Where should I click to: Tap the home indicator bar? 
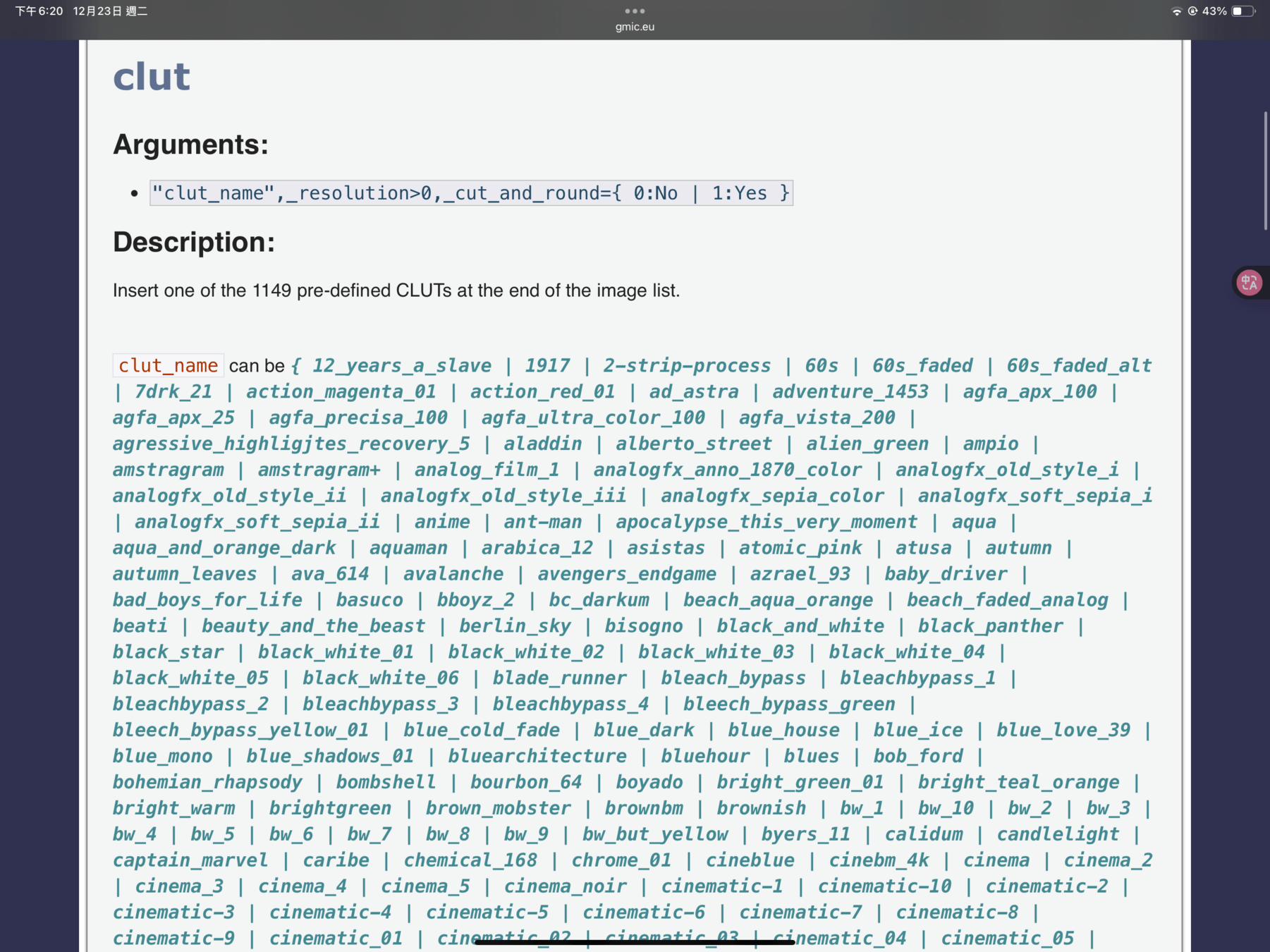click(x=635, y=942)
